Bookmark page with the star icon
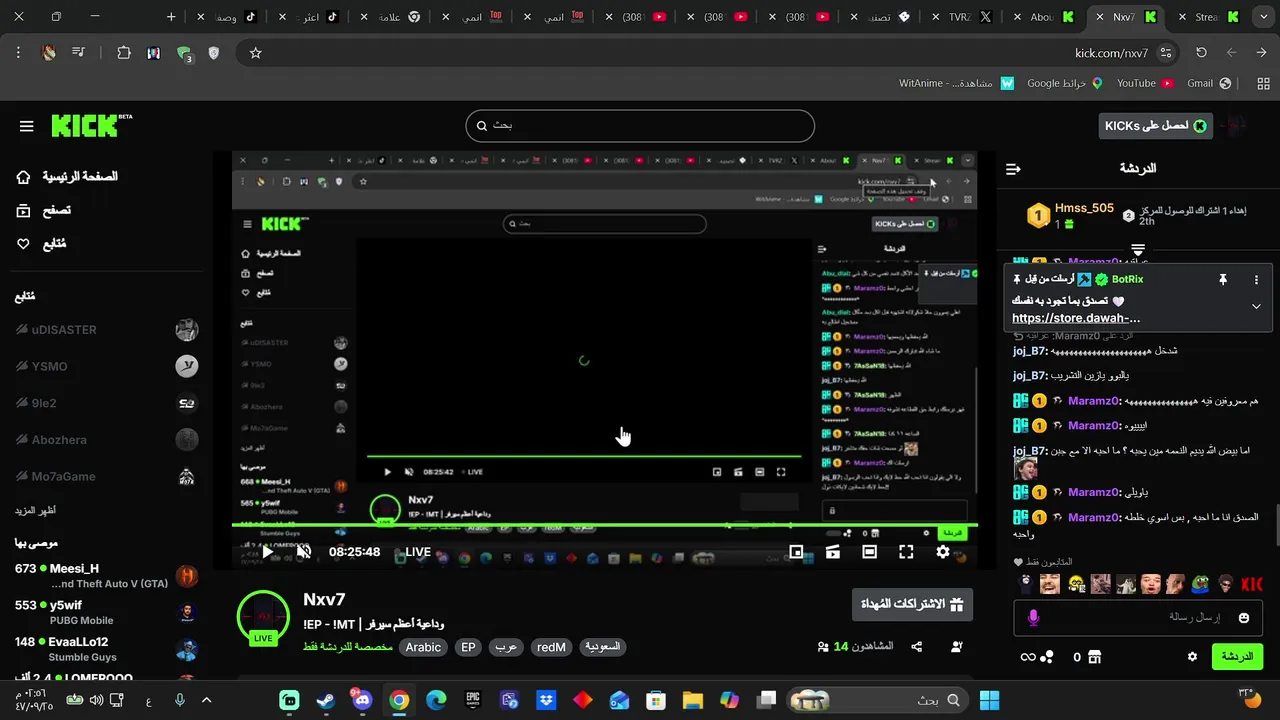The width and height of the screenshot is (1280, 720). point(255,53)
